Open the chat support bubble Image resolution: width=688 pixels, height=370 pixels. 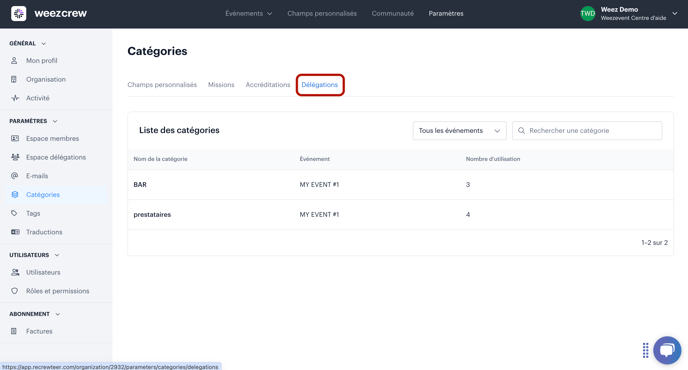click(667, 350)
